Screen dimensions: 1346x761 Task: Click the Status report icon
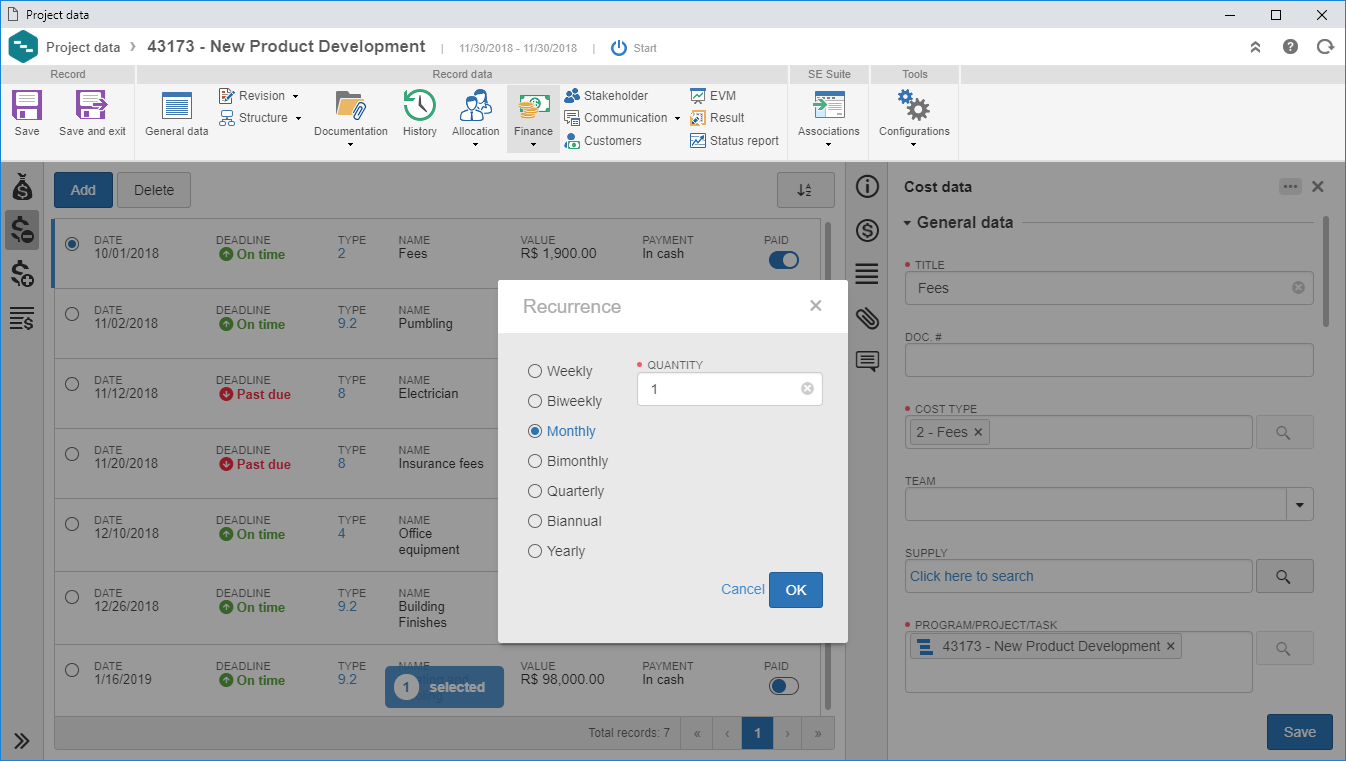click(698, 141)
